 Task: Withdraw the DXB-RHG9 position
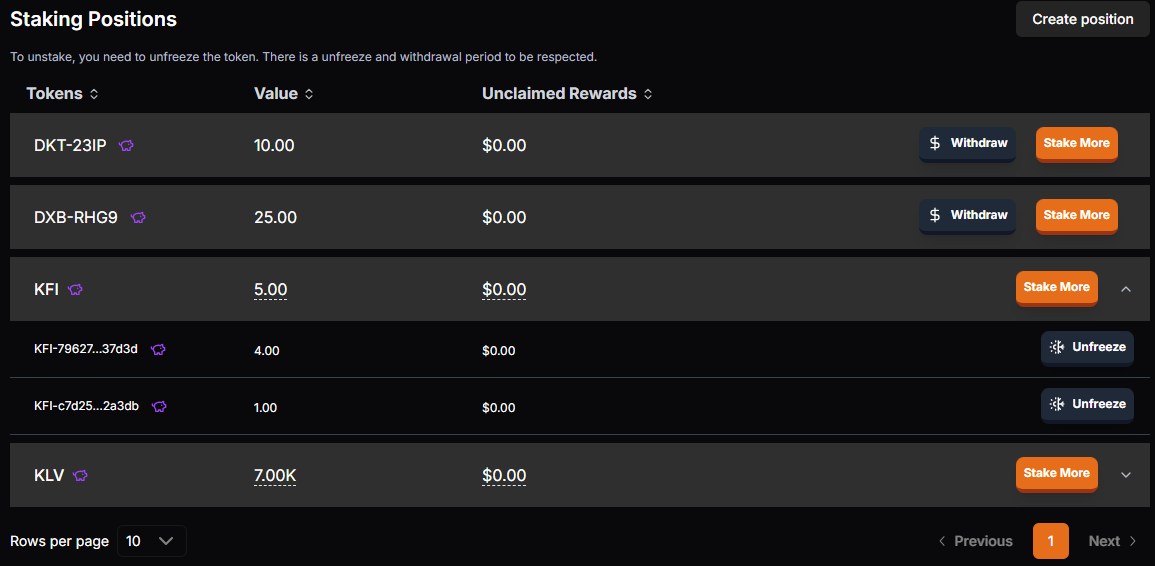point(967,216)
